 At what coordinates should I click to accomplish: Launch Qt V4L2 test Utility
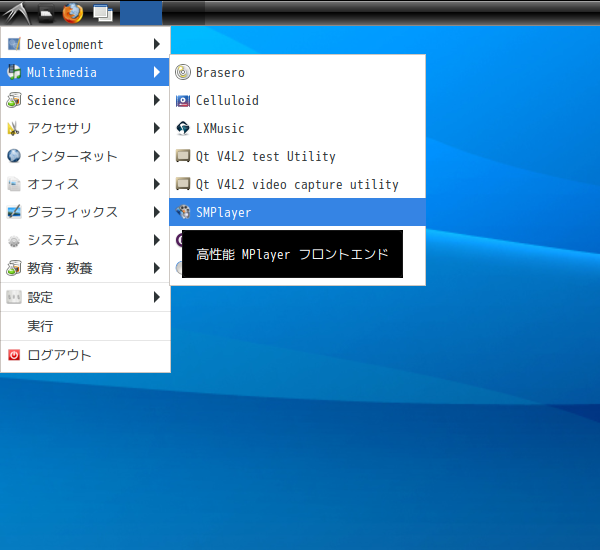[297, 156]
